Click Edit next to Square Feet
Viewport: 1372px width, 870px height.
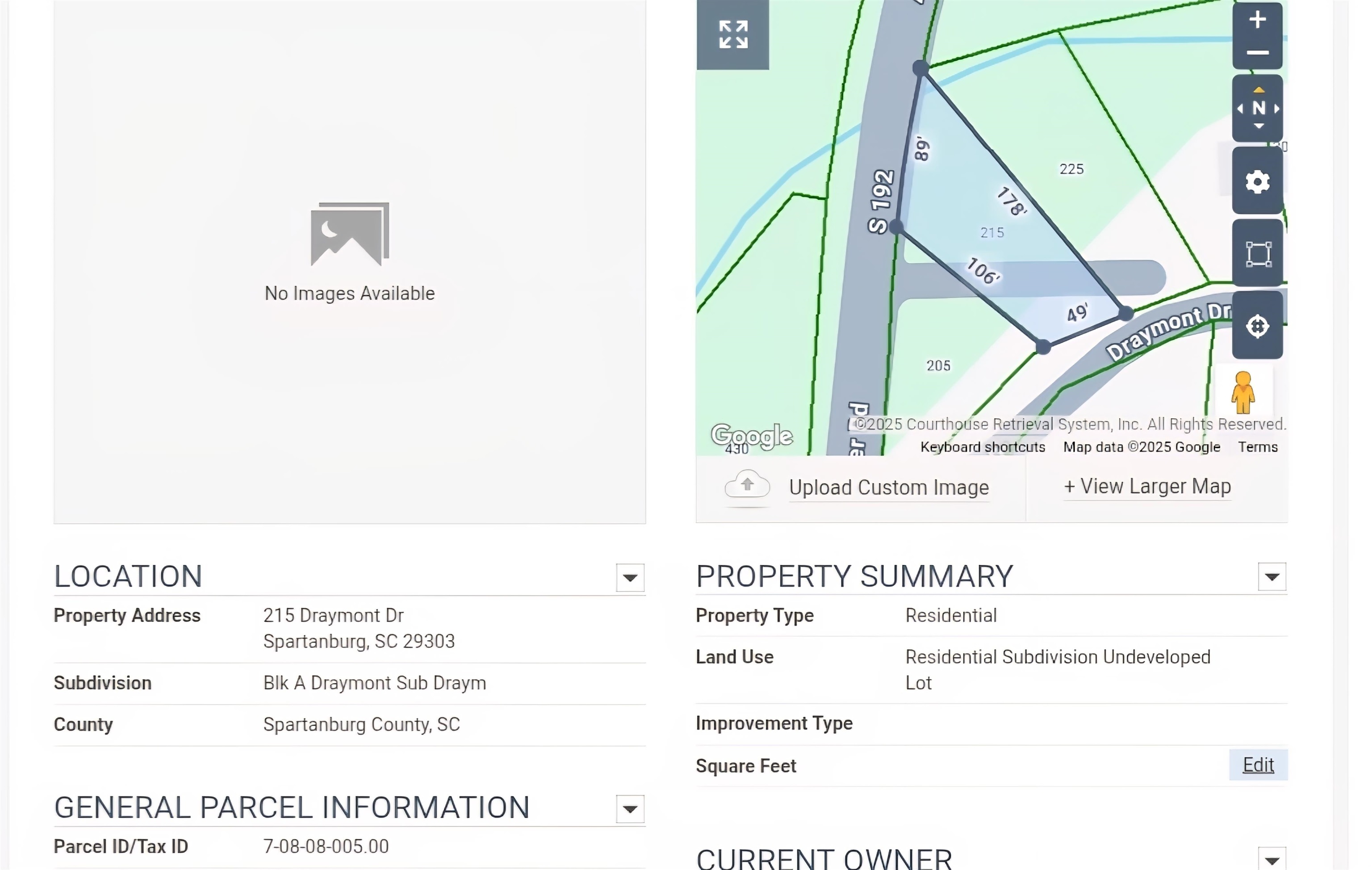click(1258, 765)
